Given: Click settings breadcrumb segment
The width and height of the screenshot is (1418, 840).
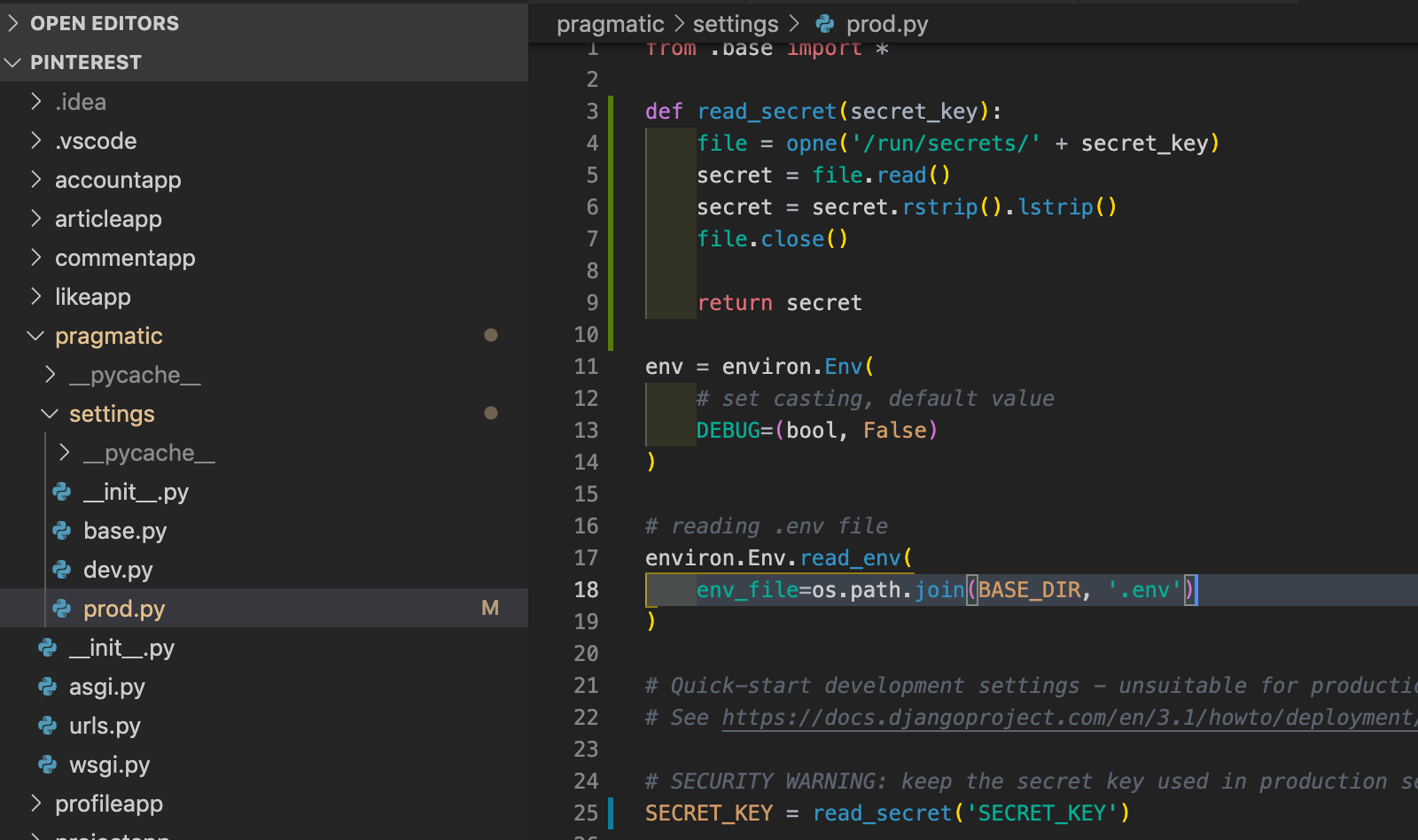Looking at the screenshot, I should (x=736, y=24).
